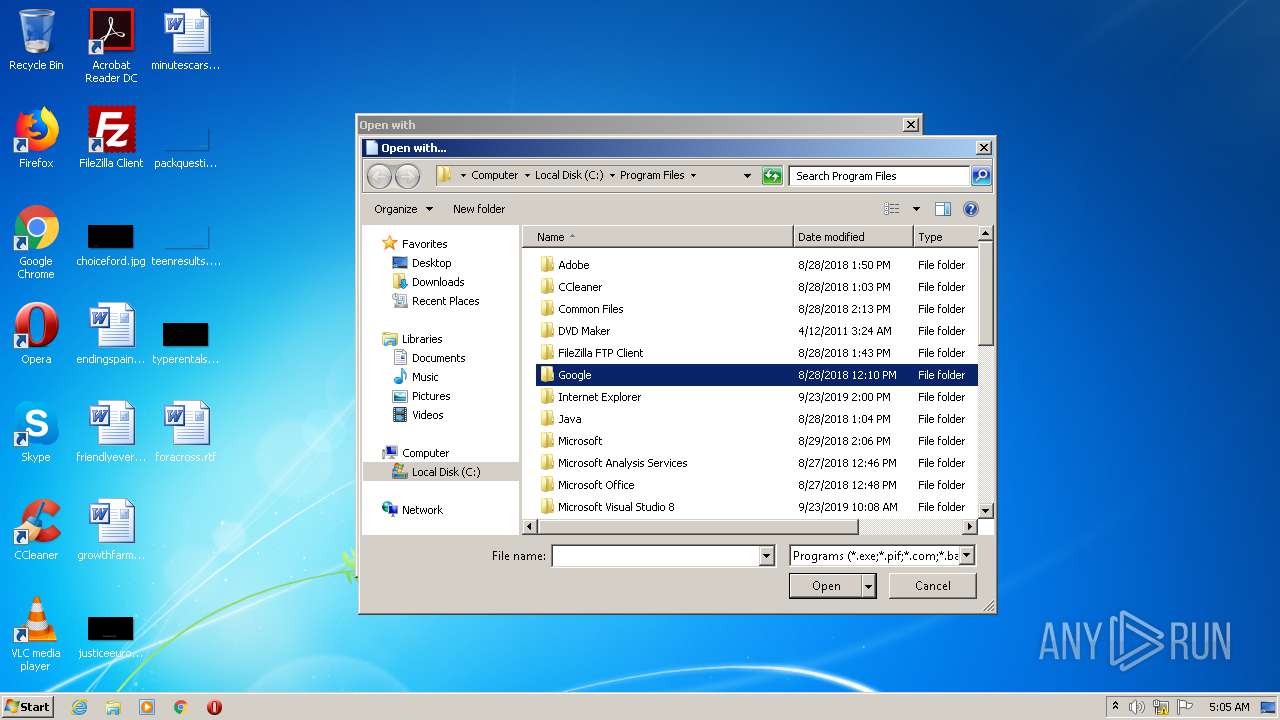
Task: Click the green refresh button near address bar
Action: (771, 176)
